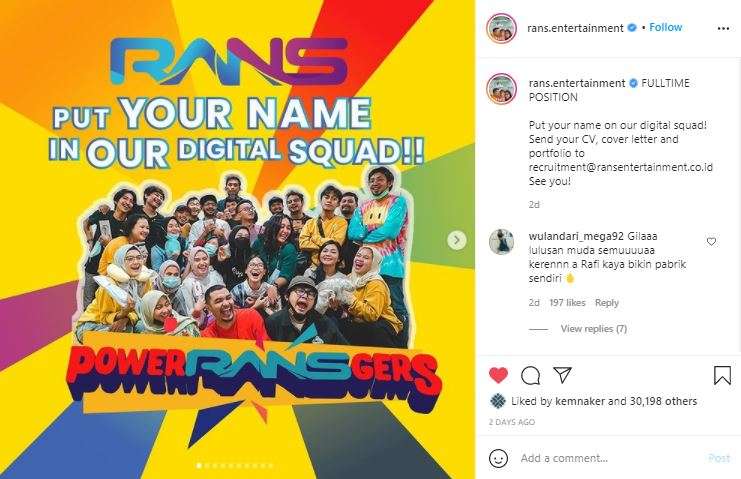The image size is (741, 479).
Task: Open rans.entertainment profile picture in header
Action: click(501, 28)
